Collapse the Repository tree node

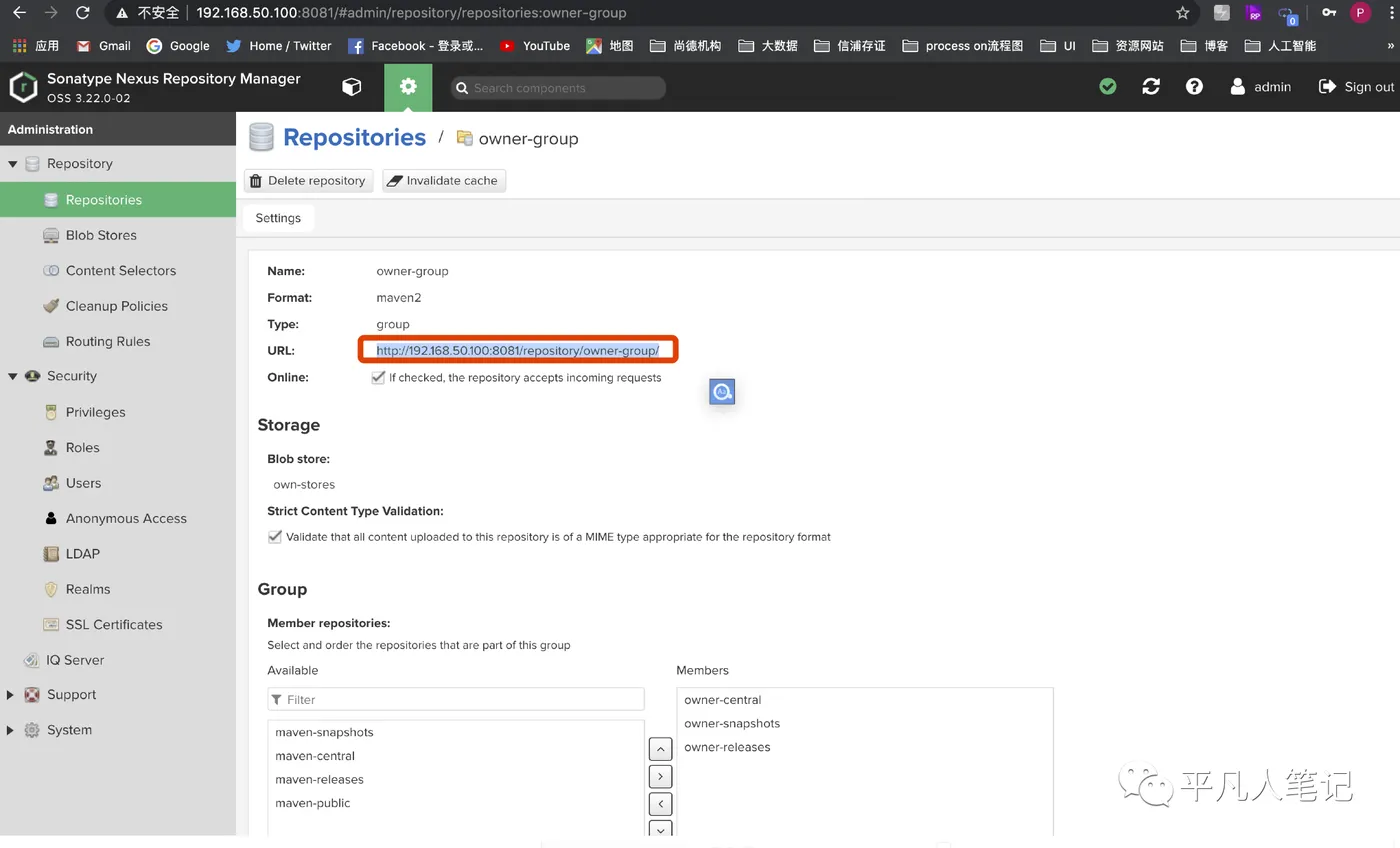pyautogui.click(x=13, y=164)
